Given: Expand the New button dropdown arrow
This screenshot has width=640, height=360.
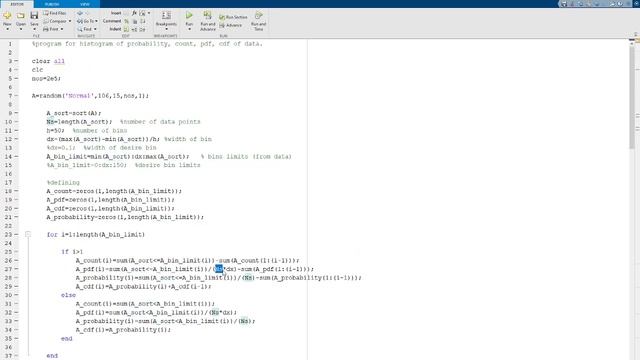Looking at the screenshot, I should coord(7,29).
